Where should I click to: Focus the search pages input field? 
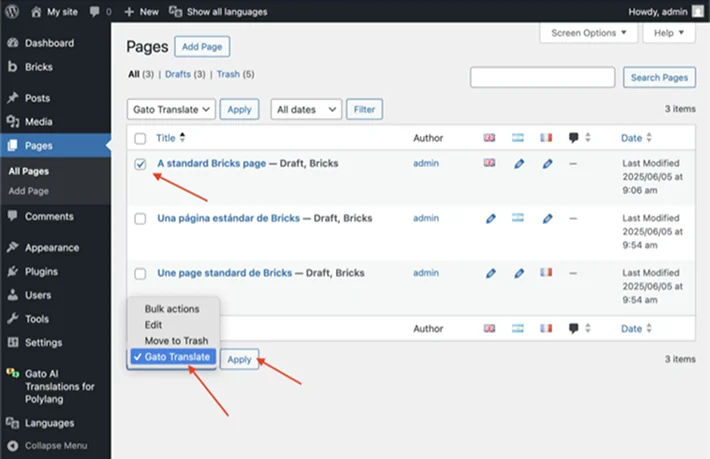pos(542,77)
